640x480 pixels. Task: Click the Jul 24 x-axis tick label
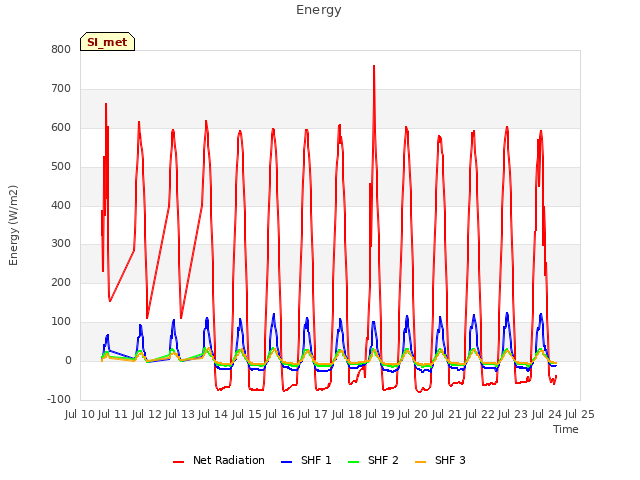pos(547,415)
